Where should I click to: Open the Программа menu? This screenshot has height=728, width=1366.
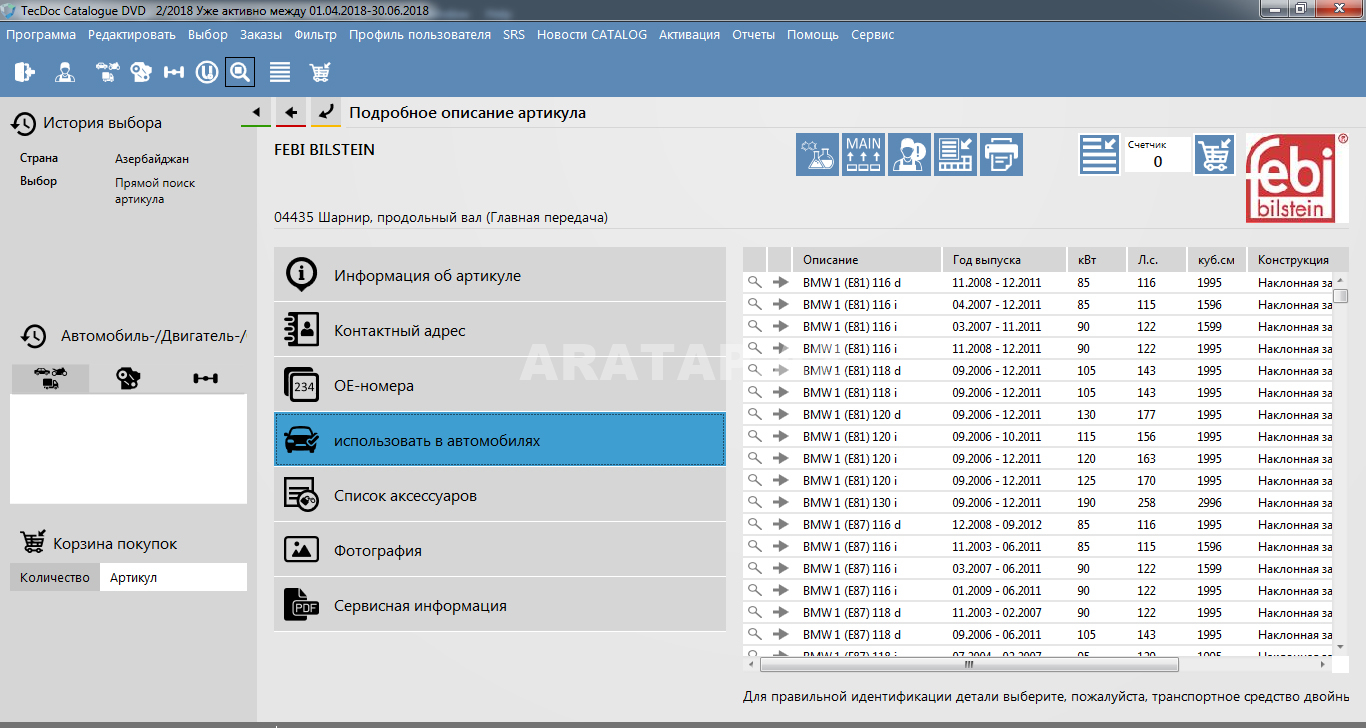41,34
